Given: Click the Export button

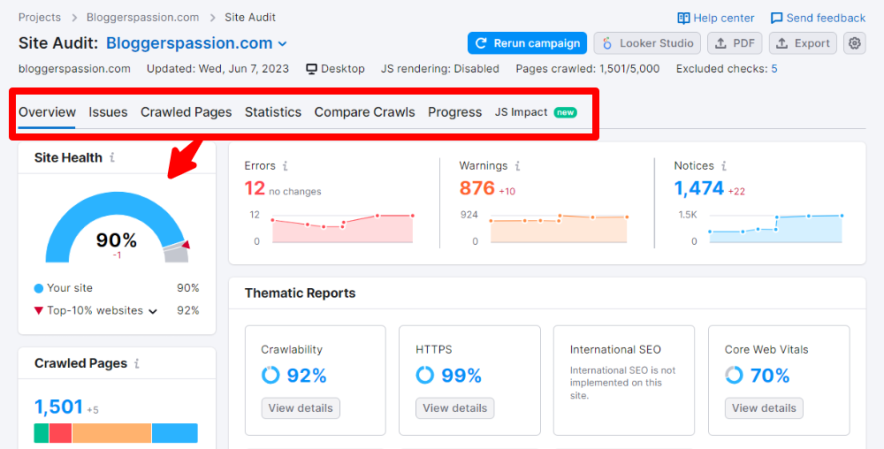Looking at the screenshot, I should pos(803,43).
